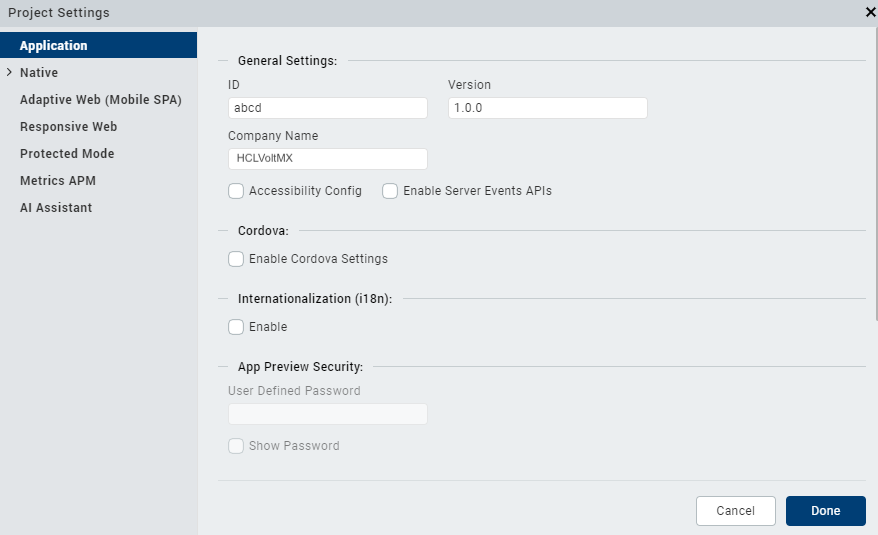Enable Internationalization (i18n) checkbox
The height and width of the screenshot is (535, 878).
tap(236, 327)
